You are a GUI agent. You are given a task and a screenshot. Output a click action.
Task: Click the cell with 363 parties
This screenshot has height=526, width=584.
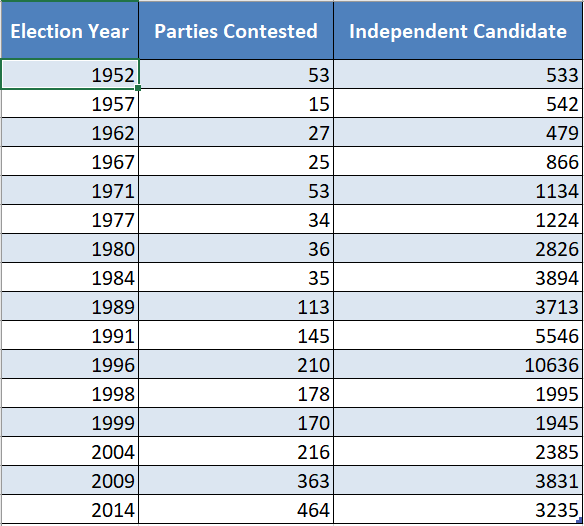[236, 480]
